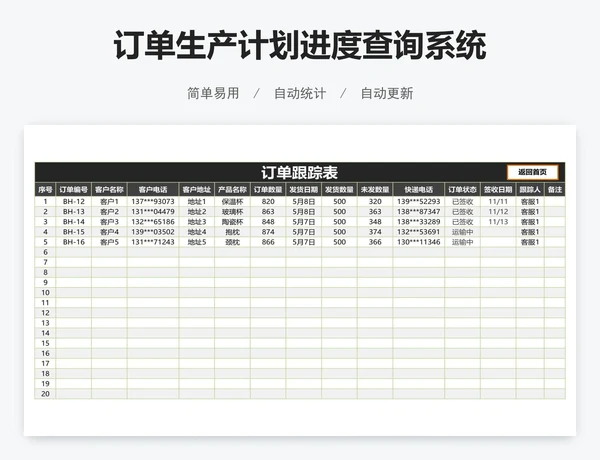Viewport: 600px width, 460px height.
Task: Select the 签收日期 column header
Action: point(498,189)
